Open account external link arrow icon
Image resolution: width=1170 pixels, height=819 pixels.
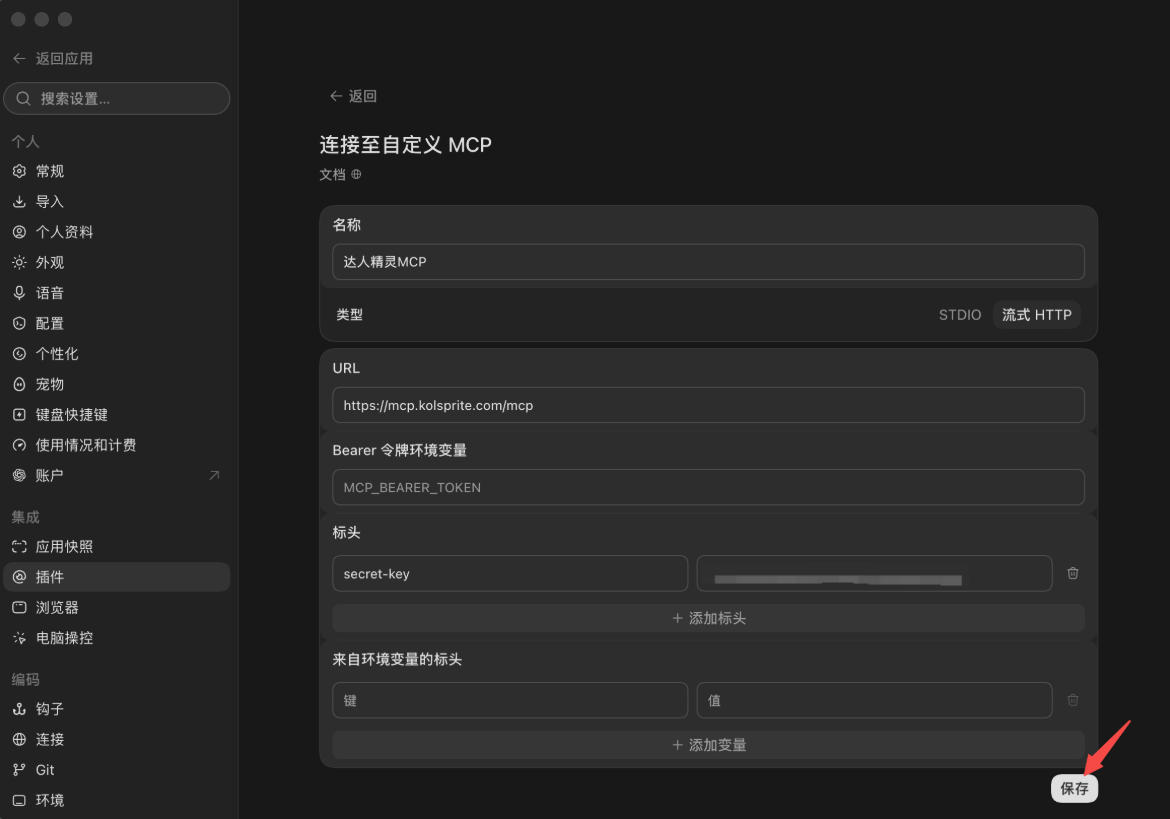(x=214, y=475)
